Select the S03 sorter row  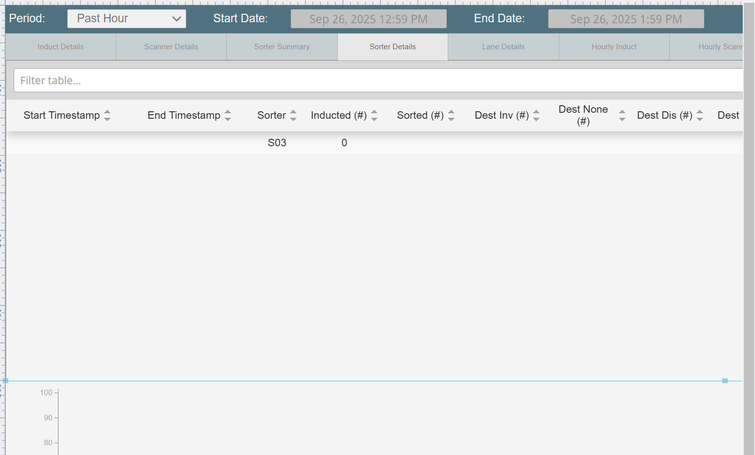277,143
